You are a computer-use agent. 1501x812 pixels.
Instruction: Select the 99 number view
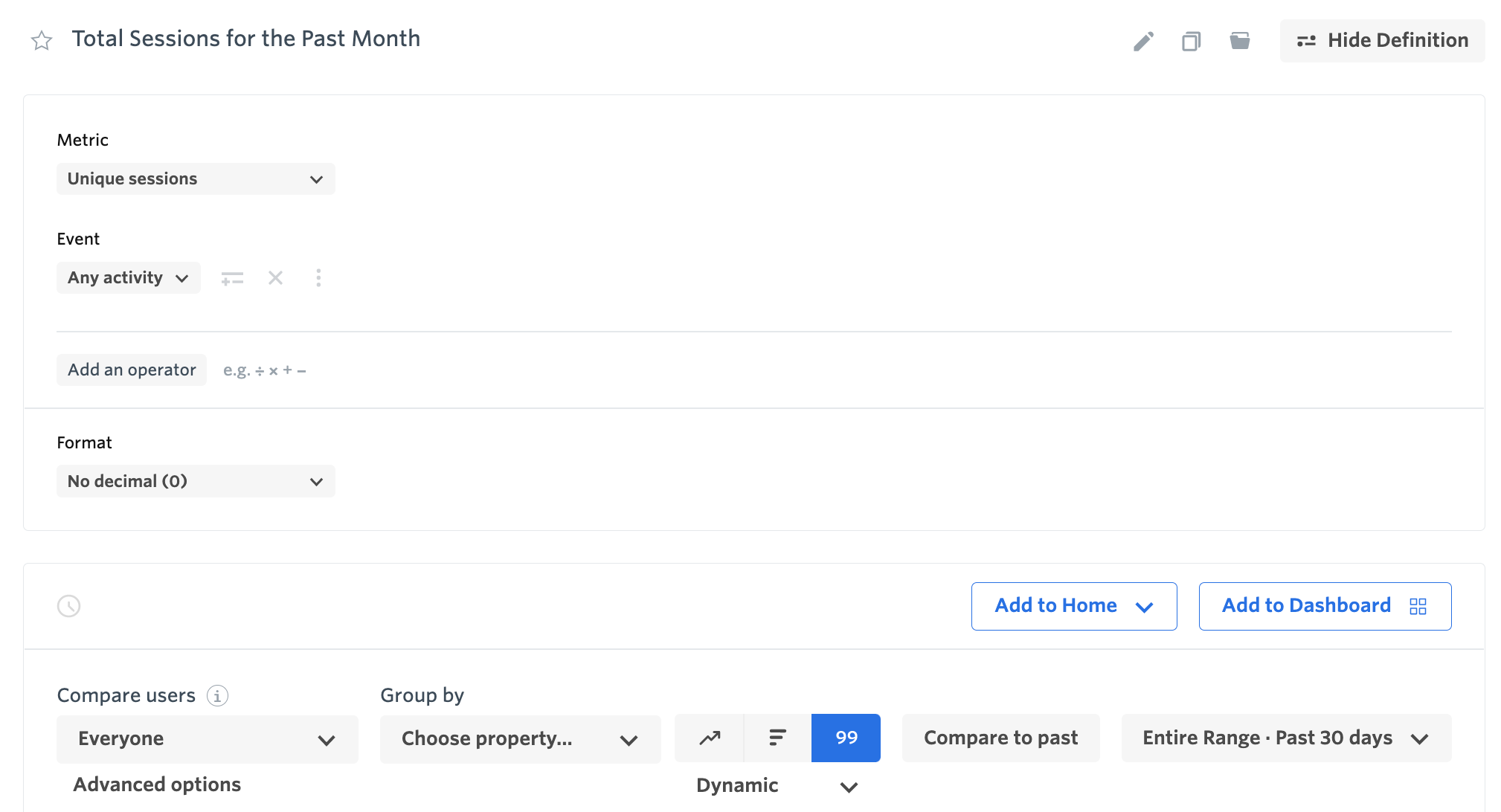[846, 738]
